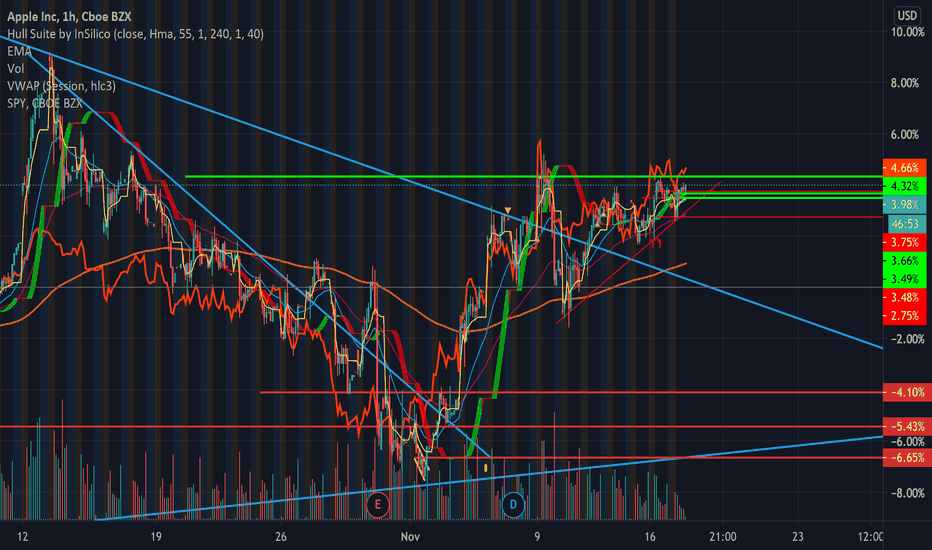This screenshot has width=932, height=550.
Task: Click the Apple Inc, 1h, Cboe BZX title
Action: point(69,17)
